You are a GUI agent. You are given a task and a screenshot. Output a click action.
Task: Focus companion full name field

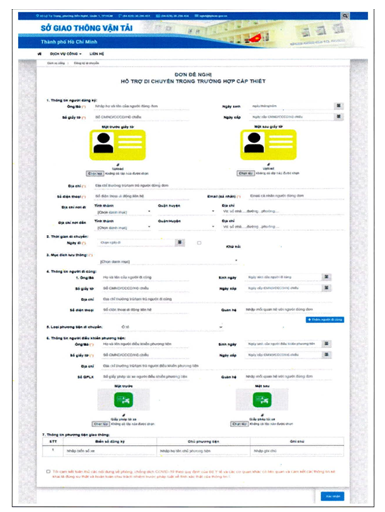145,277
